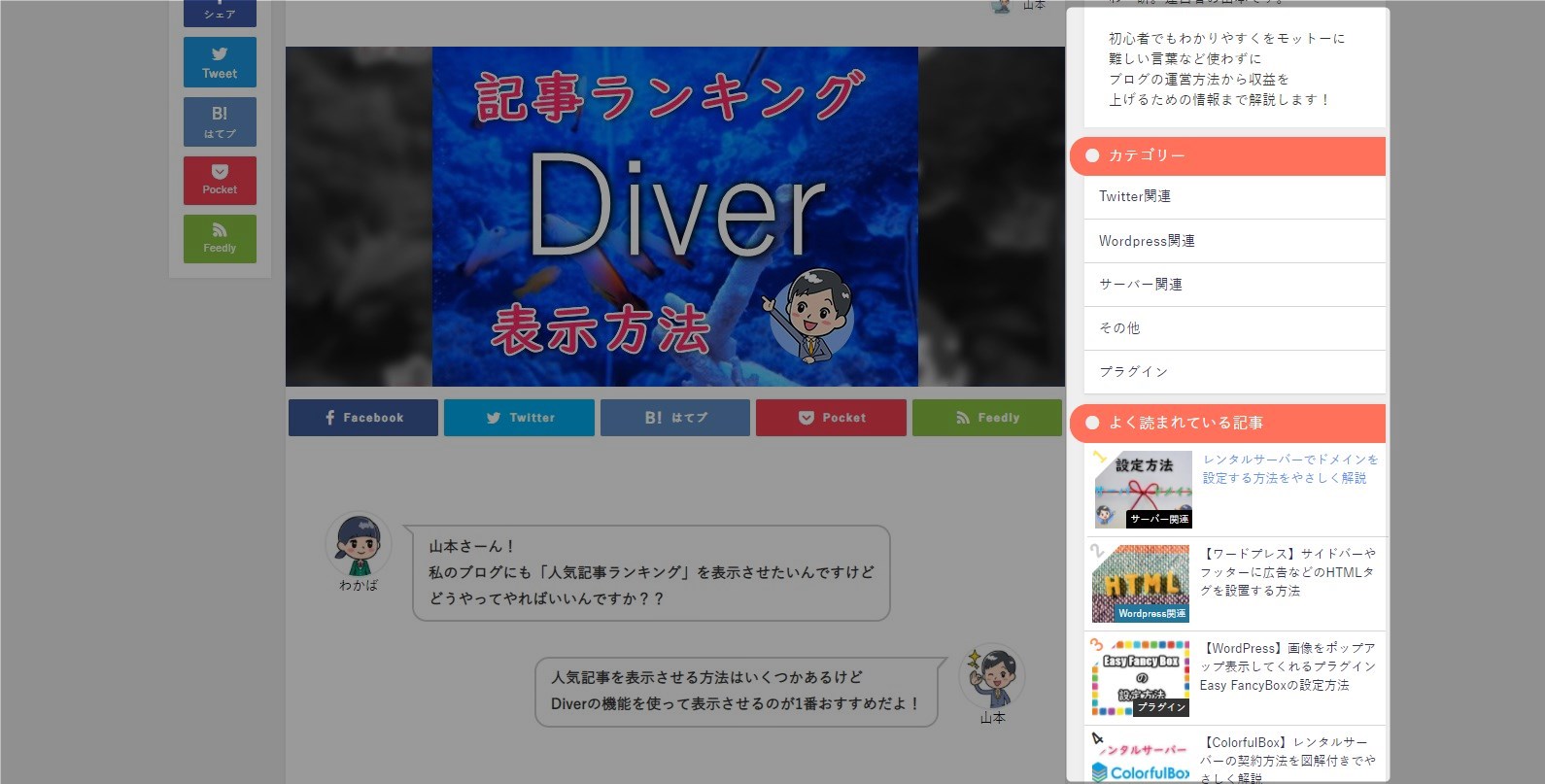The height and width of the screenshot is (784, 1545).
Task: Select the プラグイン category
Action: tap(1133, 372)
